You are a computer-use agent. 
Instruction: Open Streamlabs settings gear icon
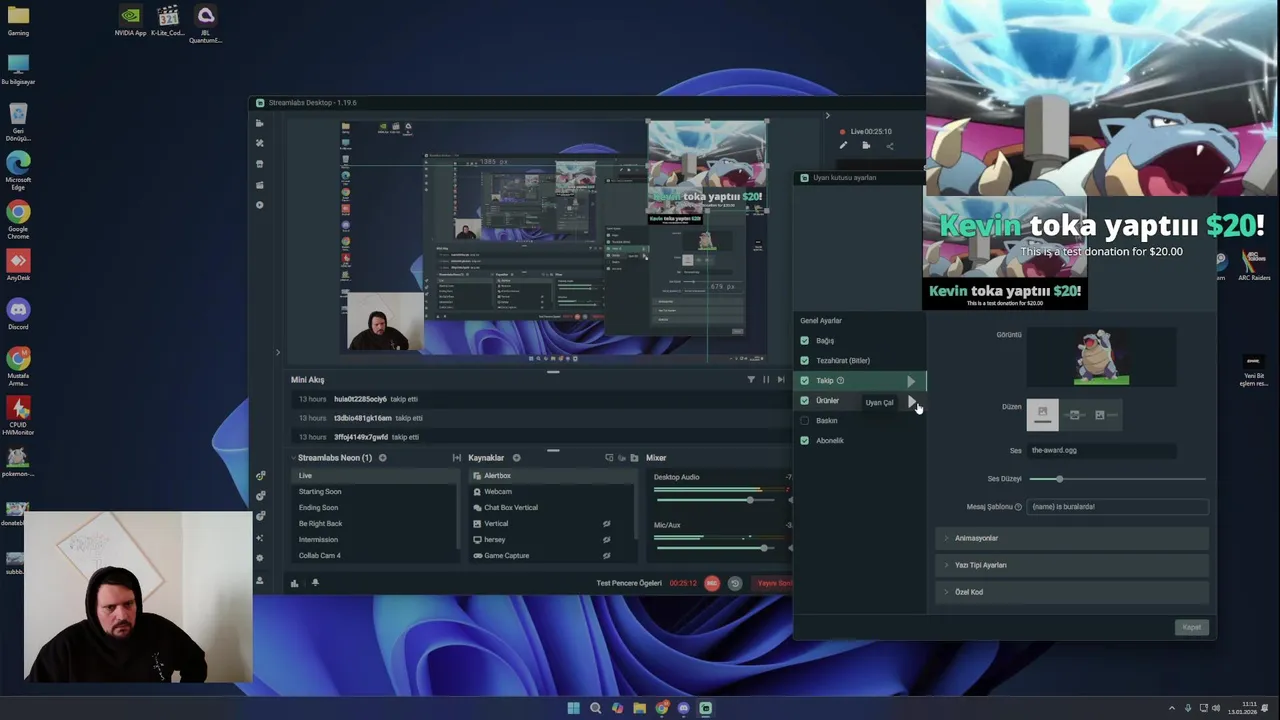(260, 558)
